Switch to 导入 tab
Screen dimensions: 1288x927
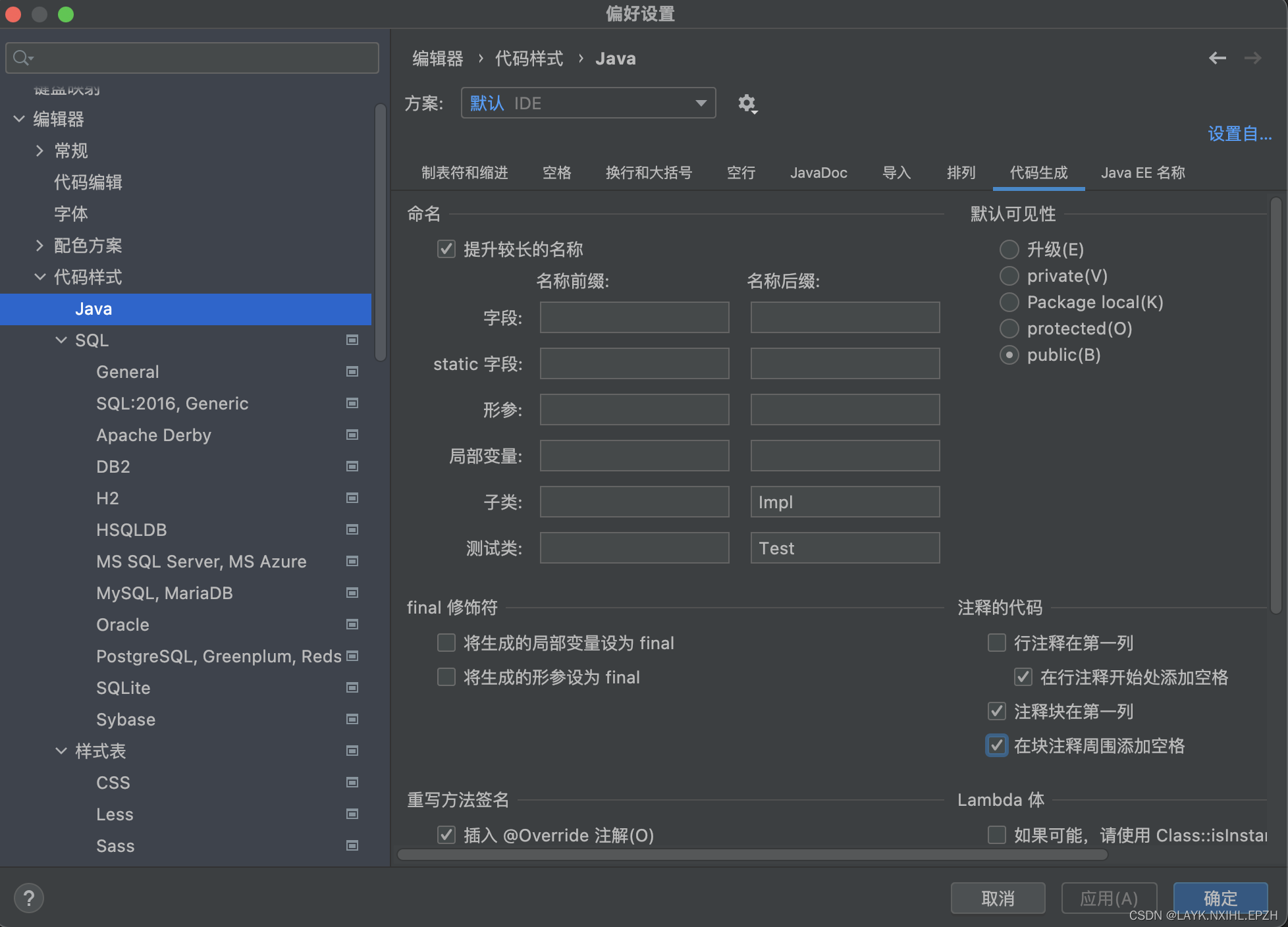(x=897, y=172)
